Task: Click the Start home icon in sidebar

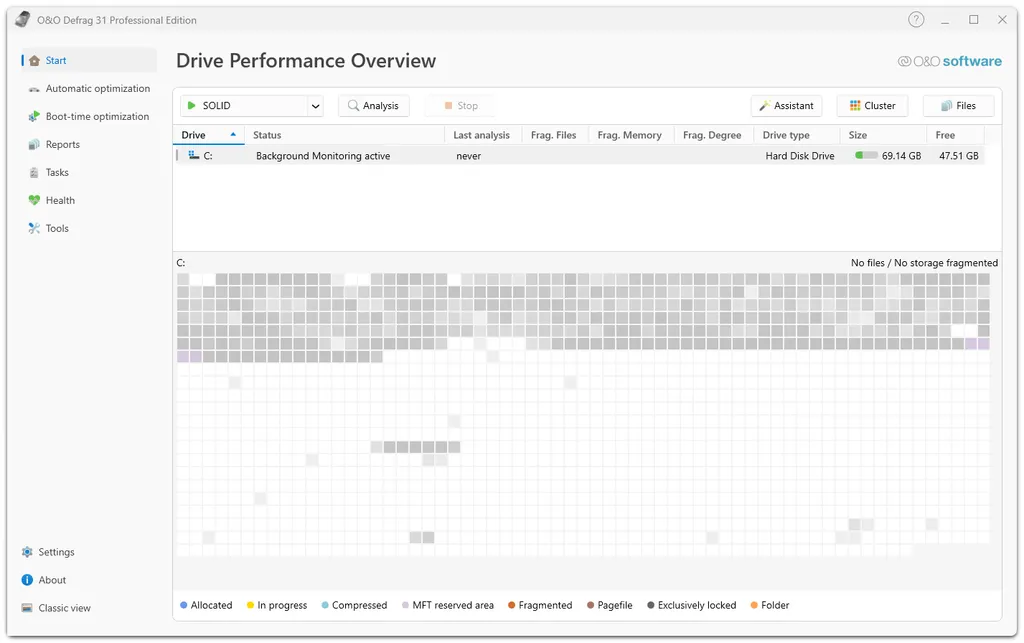Action: point(35,61)
